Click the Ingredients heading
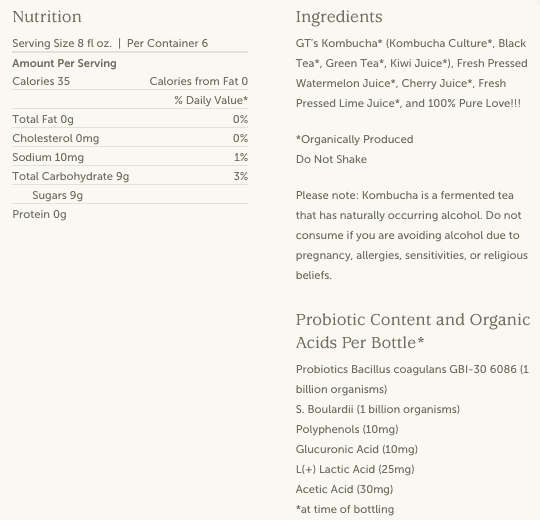 [x=339, y=17]
